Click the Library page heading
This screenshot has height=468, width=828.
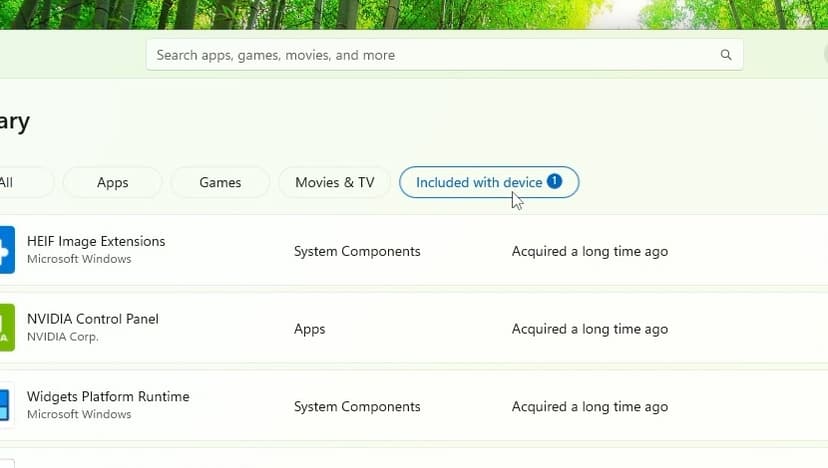pos(14,122)
